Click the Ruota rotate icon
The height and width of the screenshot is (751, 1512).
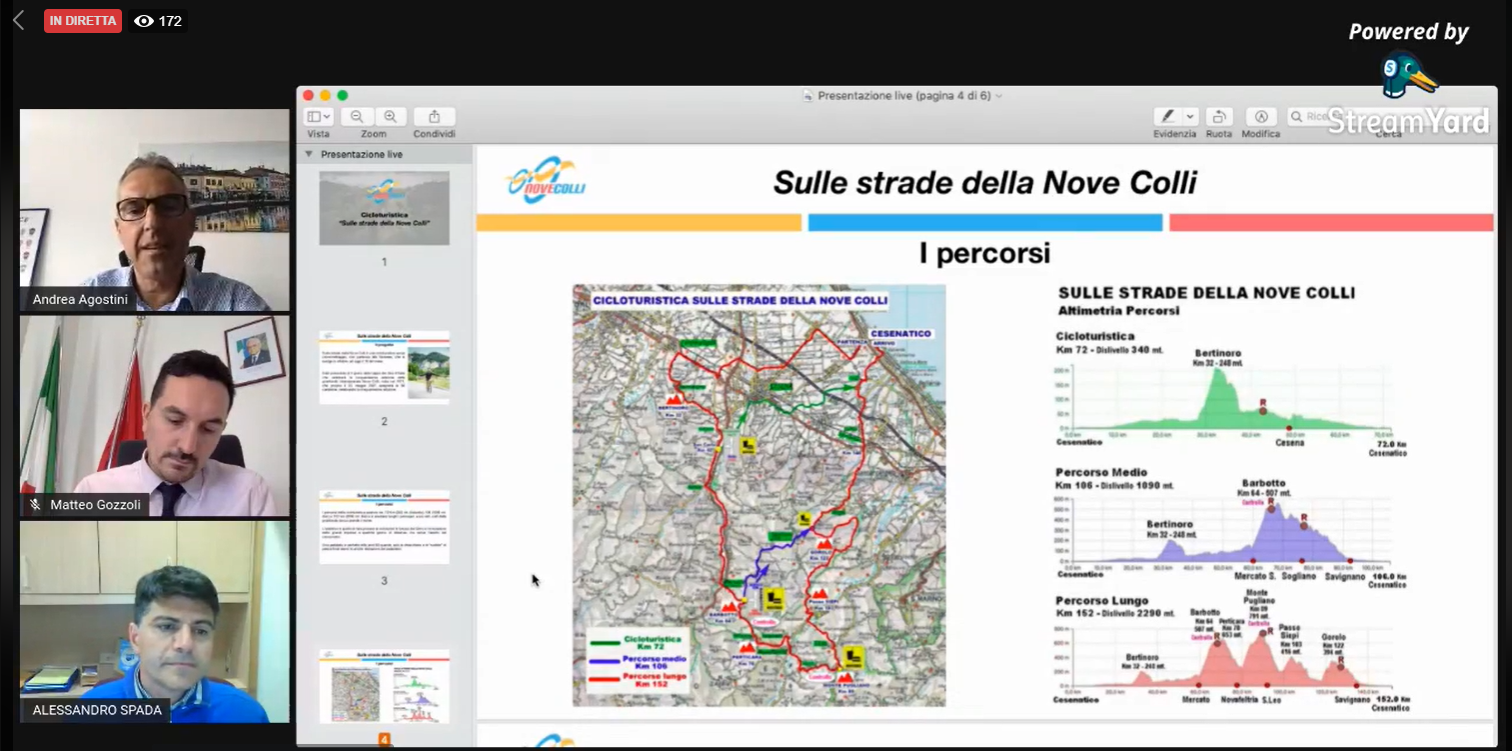[1218, 117]
